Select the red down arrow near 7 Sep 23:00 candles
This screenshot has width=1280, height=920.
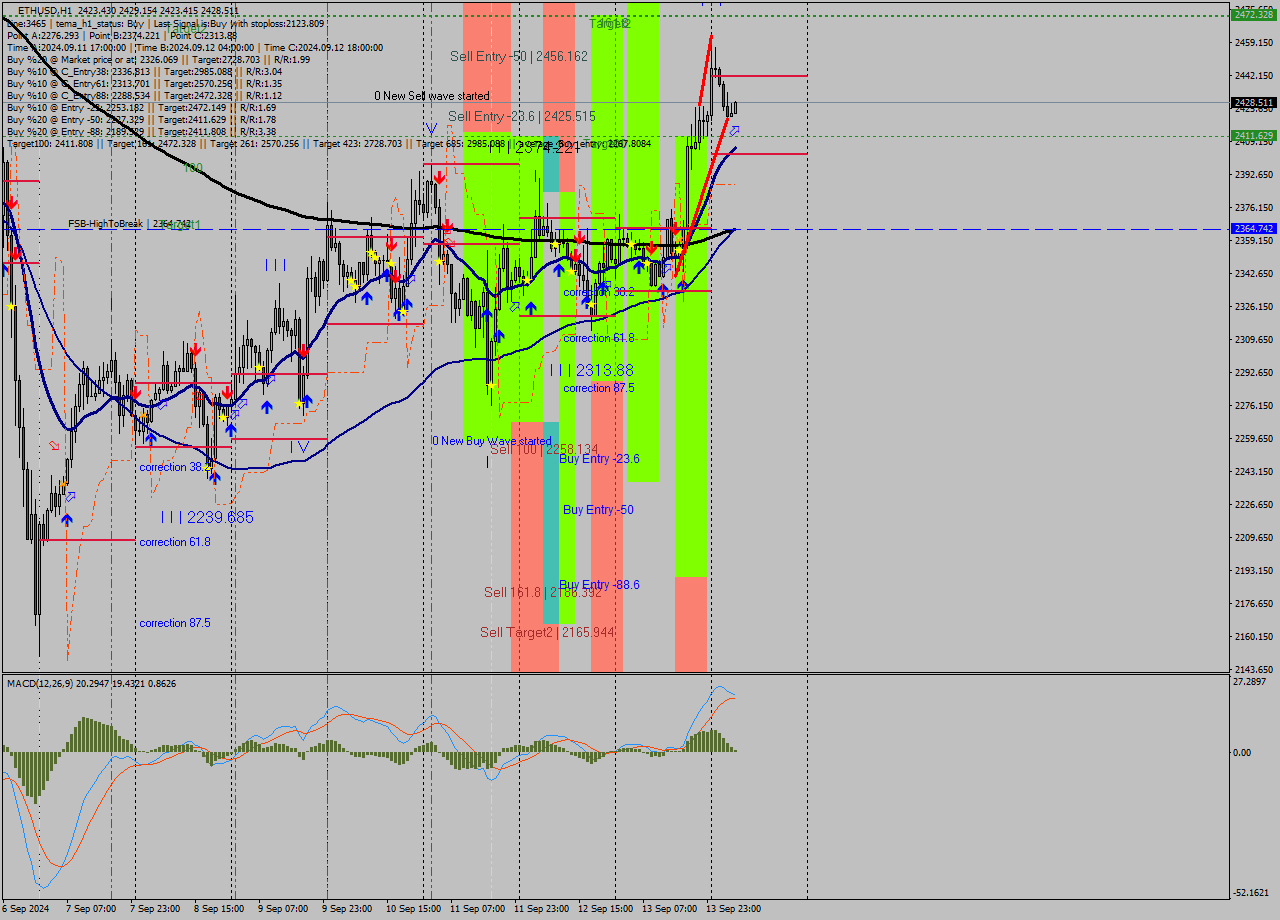pos(136,393)
